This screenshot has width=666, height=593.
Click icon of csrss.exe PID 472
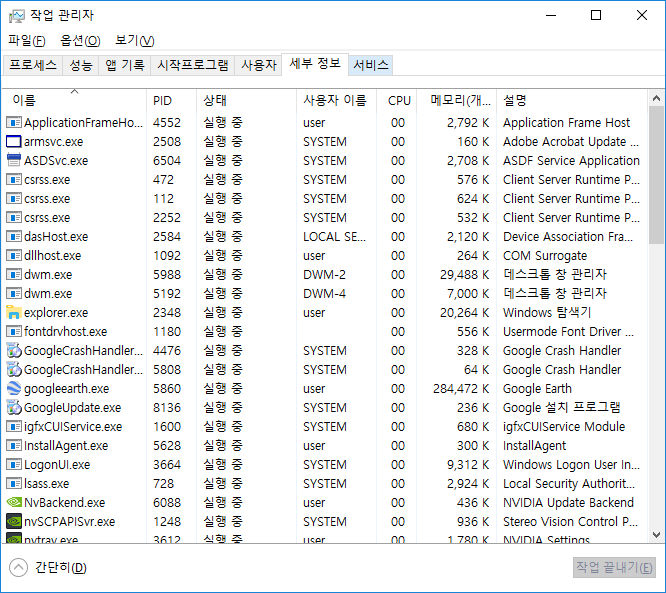(14, 179)
